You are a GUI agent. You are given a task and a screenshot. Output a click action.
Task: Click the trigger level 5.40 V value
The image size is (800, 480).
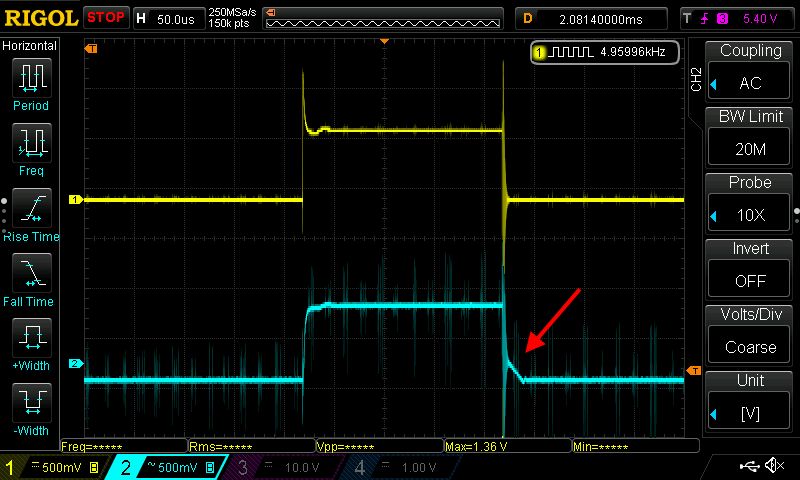(x=760, y=19)
